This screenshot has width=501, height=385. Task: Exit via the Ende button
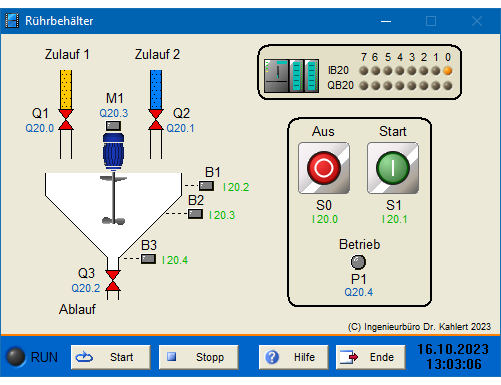coord(371,357)
